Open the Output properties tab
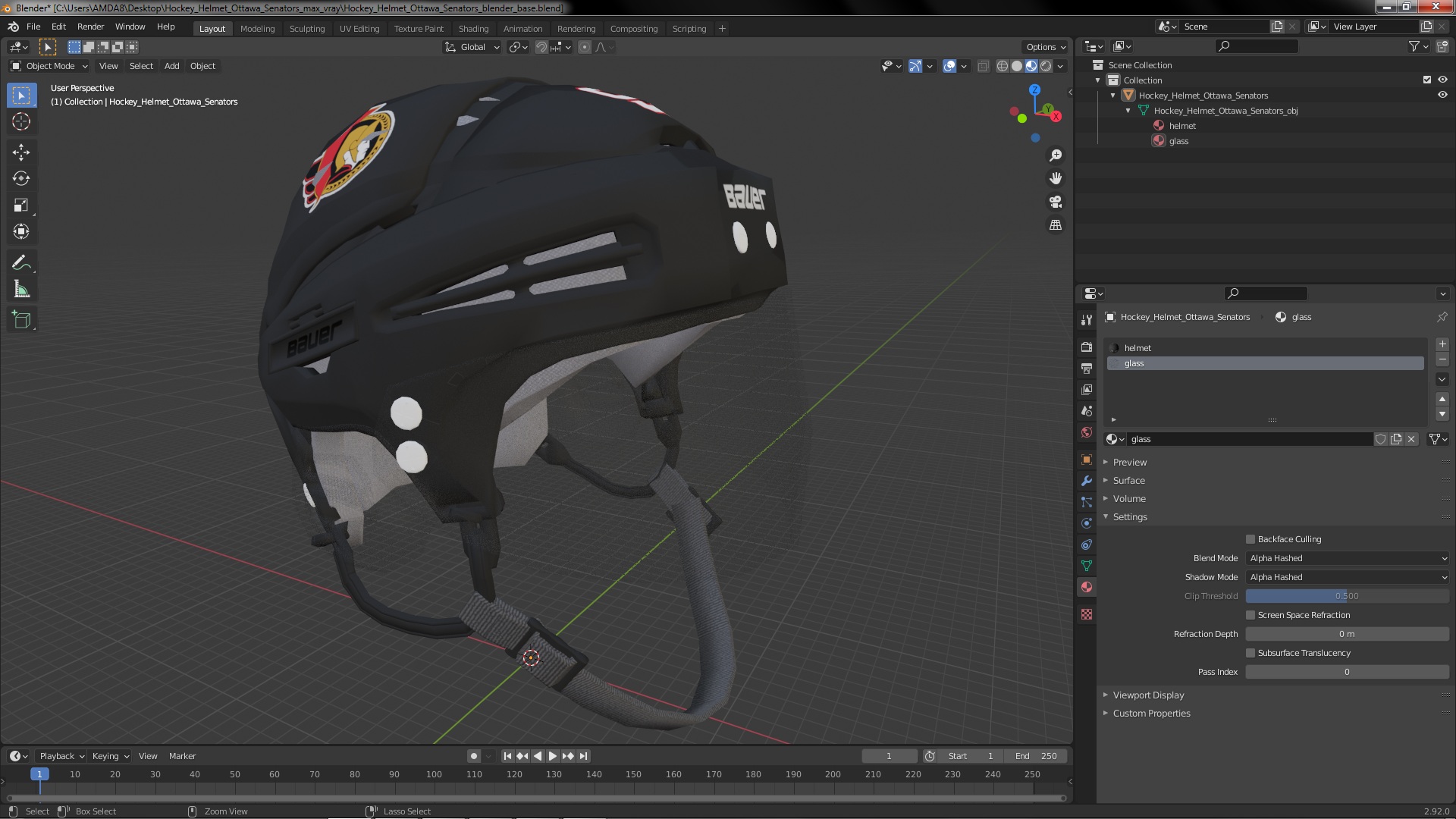The width and height of the screenshot is (1456, 819). (1087, 368)
